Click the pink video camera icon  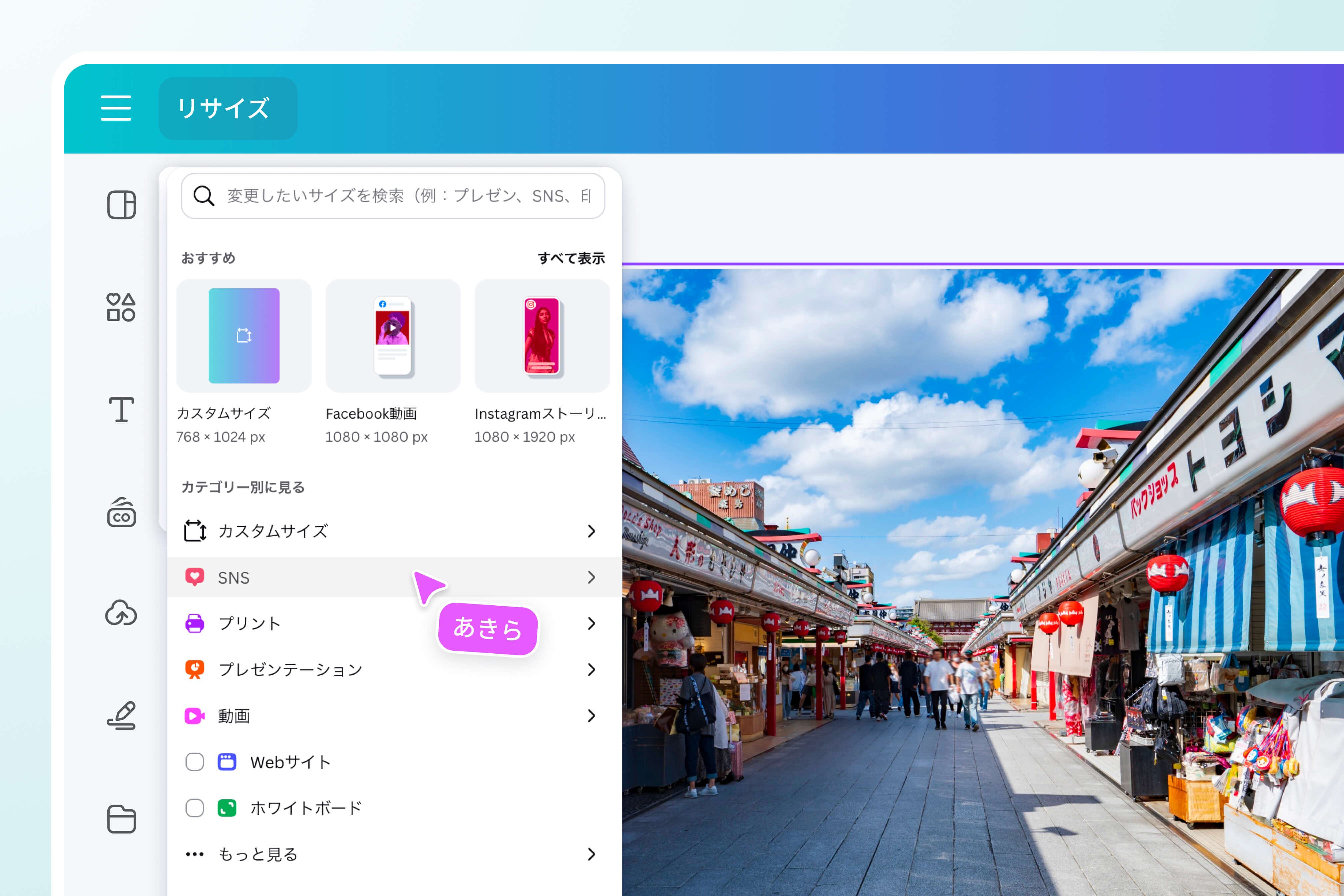pos(195,715)
